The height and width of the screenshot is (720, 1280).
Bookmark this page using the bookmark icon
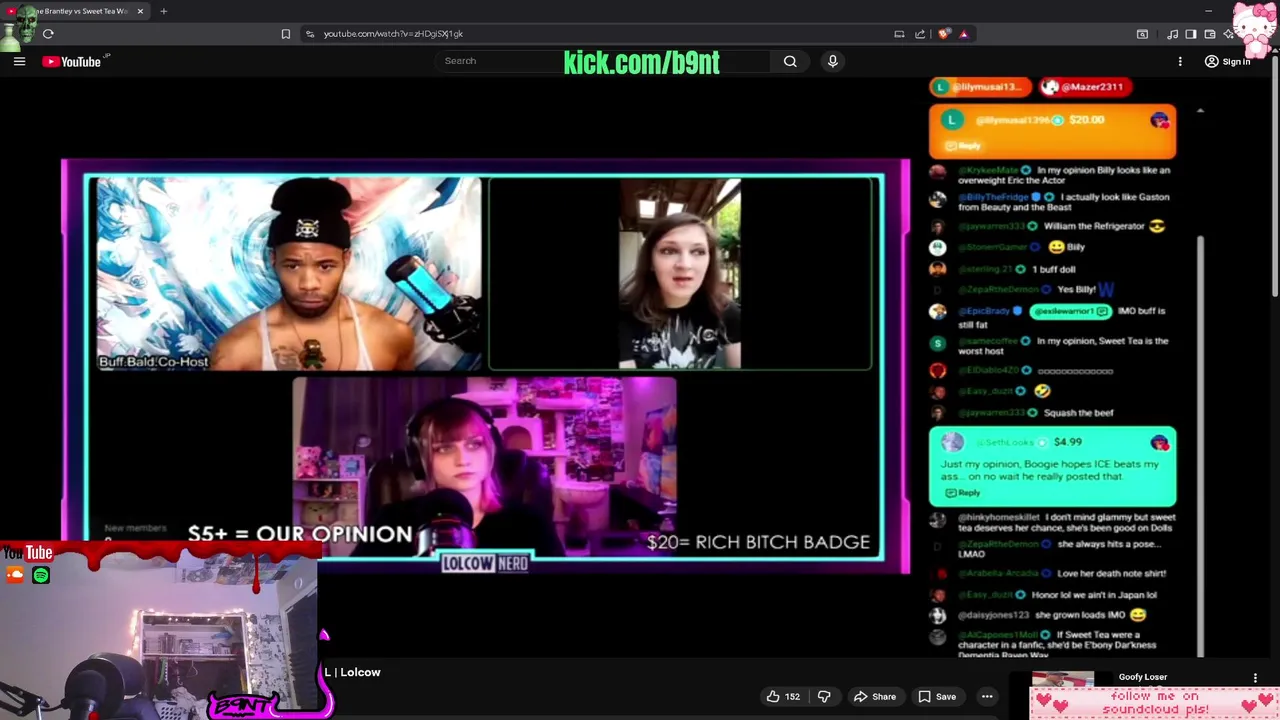coord(285,34)
